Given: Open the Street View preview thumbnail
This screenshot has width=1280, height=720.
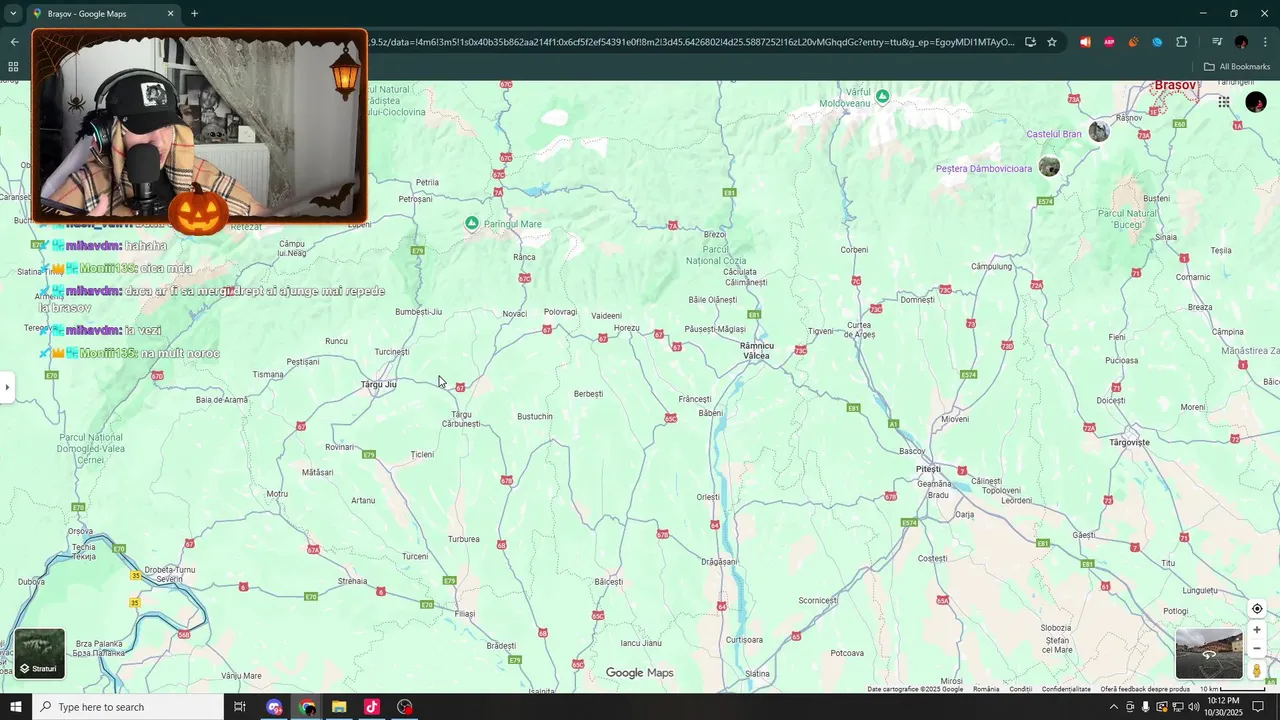Looking at the screenshot, I should [x=1209, y=654].
